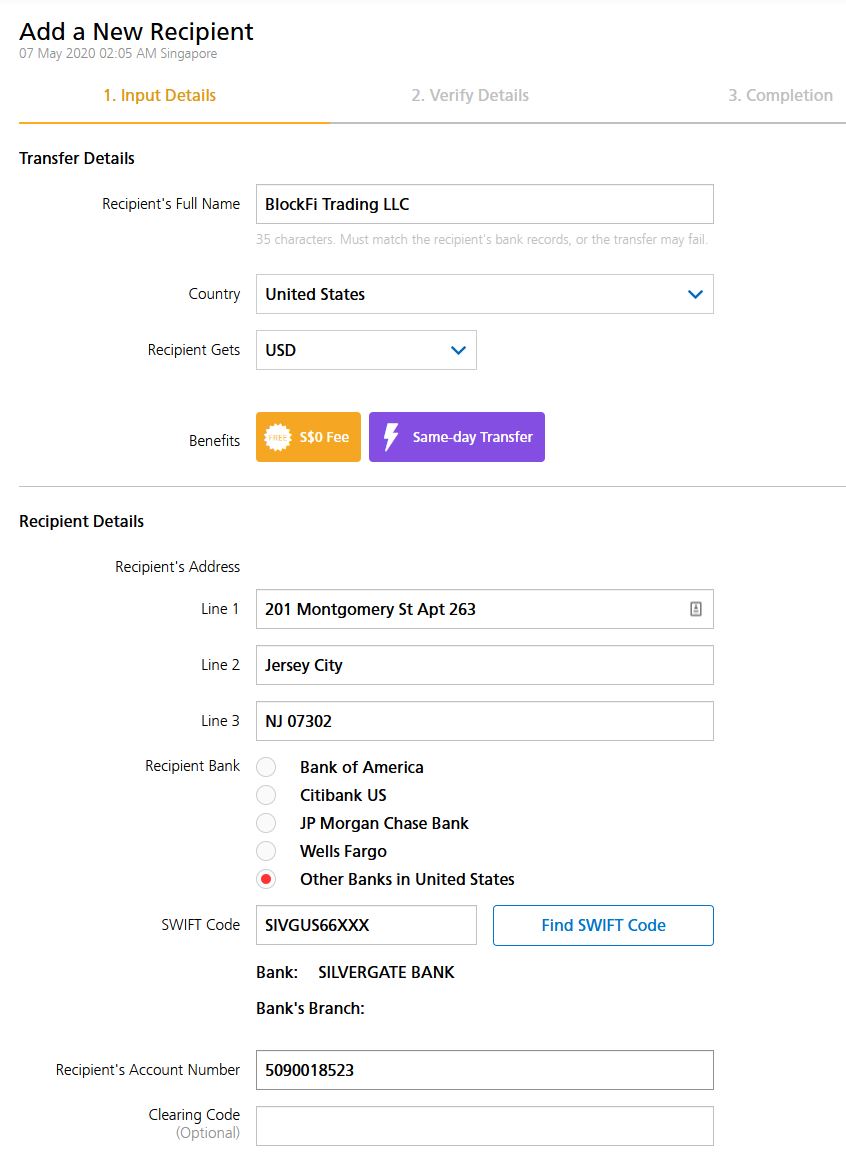Click the Recipient's Account Number field
Viewport: 846px width, 1165px height.
tap(484, 1070)
